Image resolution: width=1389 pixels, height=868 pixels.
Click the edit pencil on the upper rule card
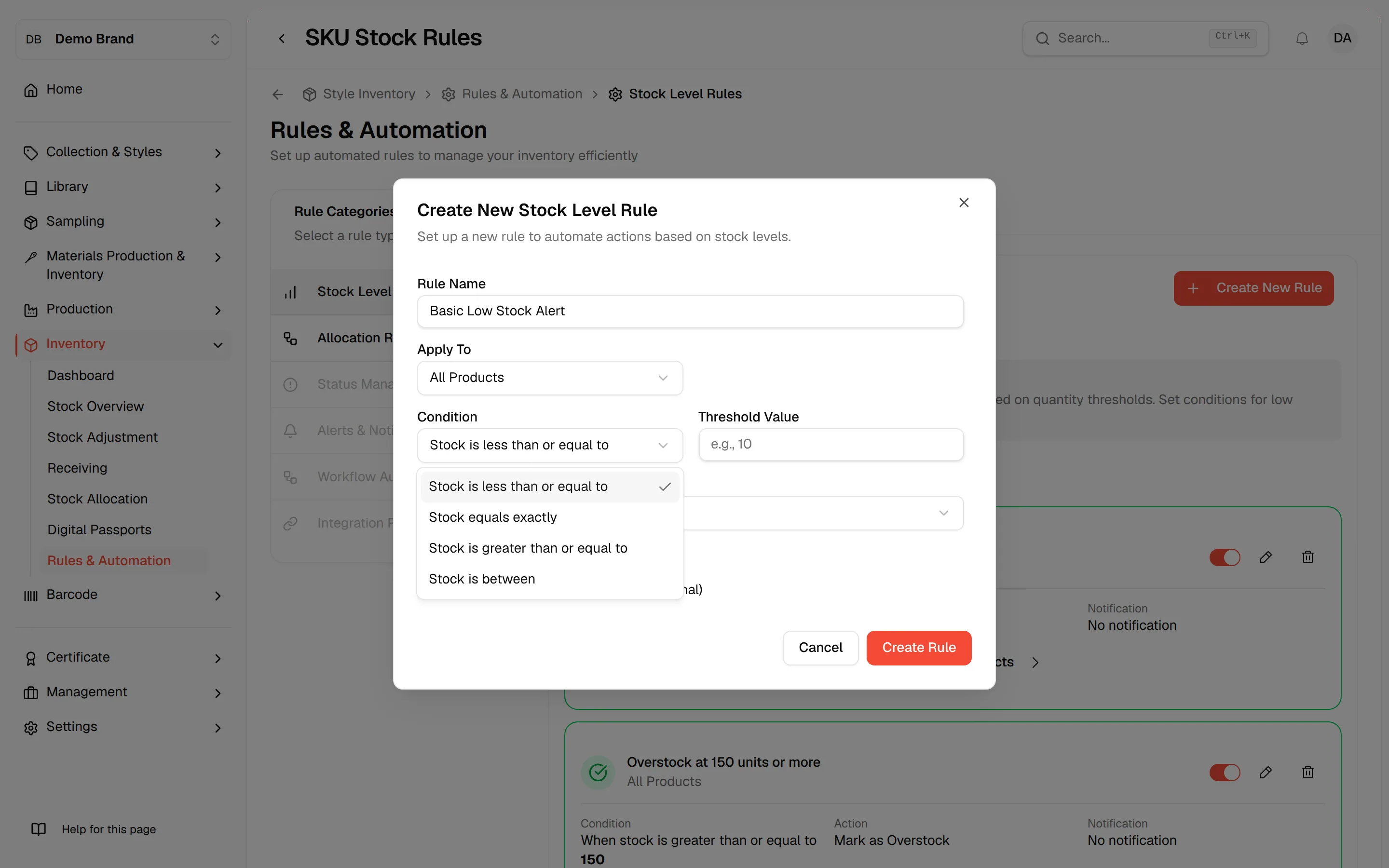click(x=1265, y=557)
